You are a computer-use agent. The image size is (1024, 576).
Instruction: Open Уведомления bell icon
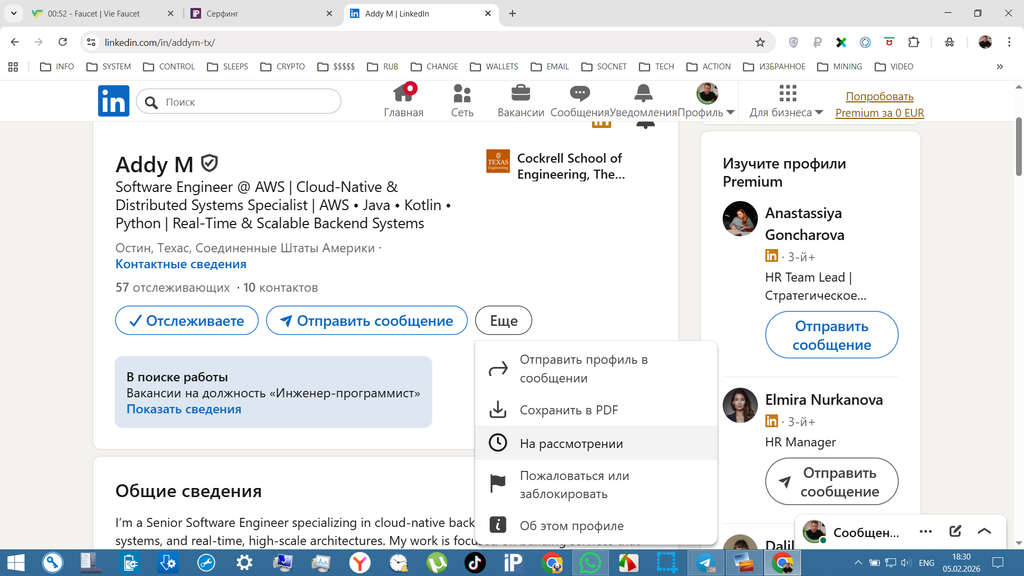click(643, 101)
